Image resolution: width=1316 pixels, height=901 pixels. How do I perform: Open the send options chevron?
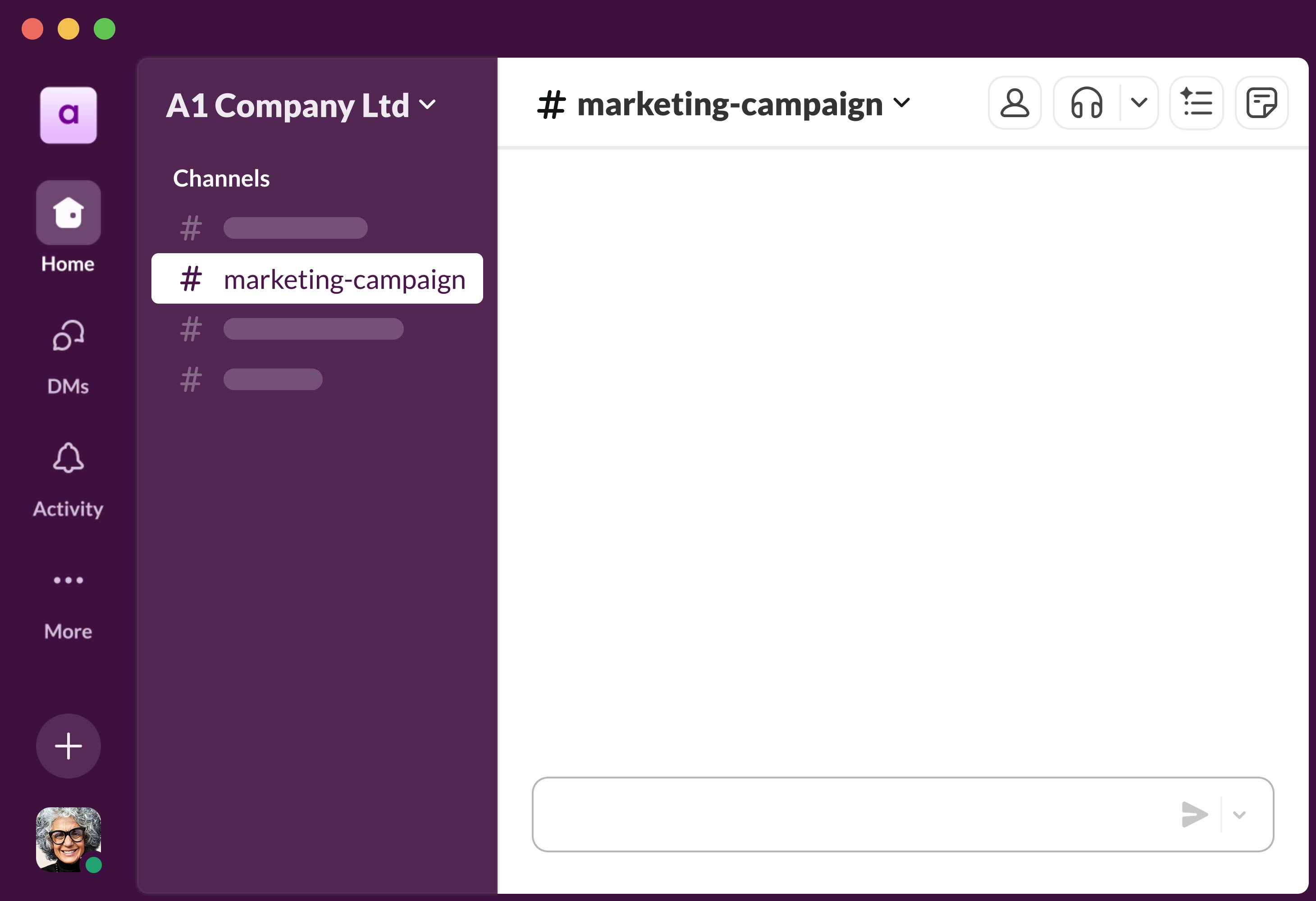pos(1240,815)
